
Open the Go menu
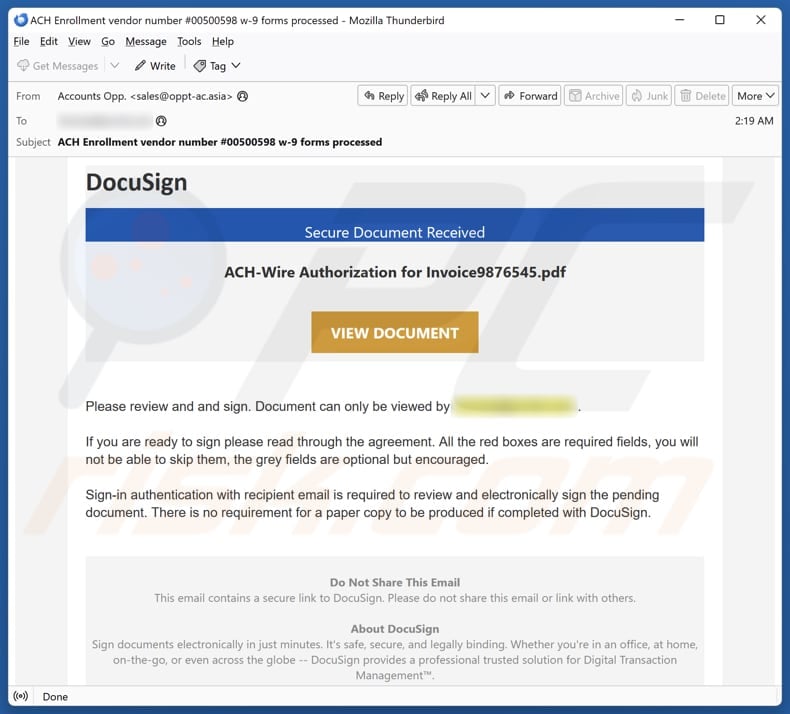click(x=108, y=41)
